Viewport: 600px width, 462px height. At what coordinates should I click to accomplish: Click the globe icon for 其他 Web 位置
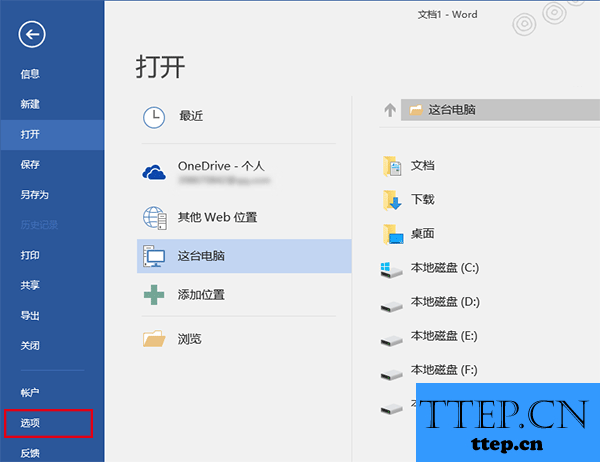[x=155, y=218]
